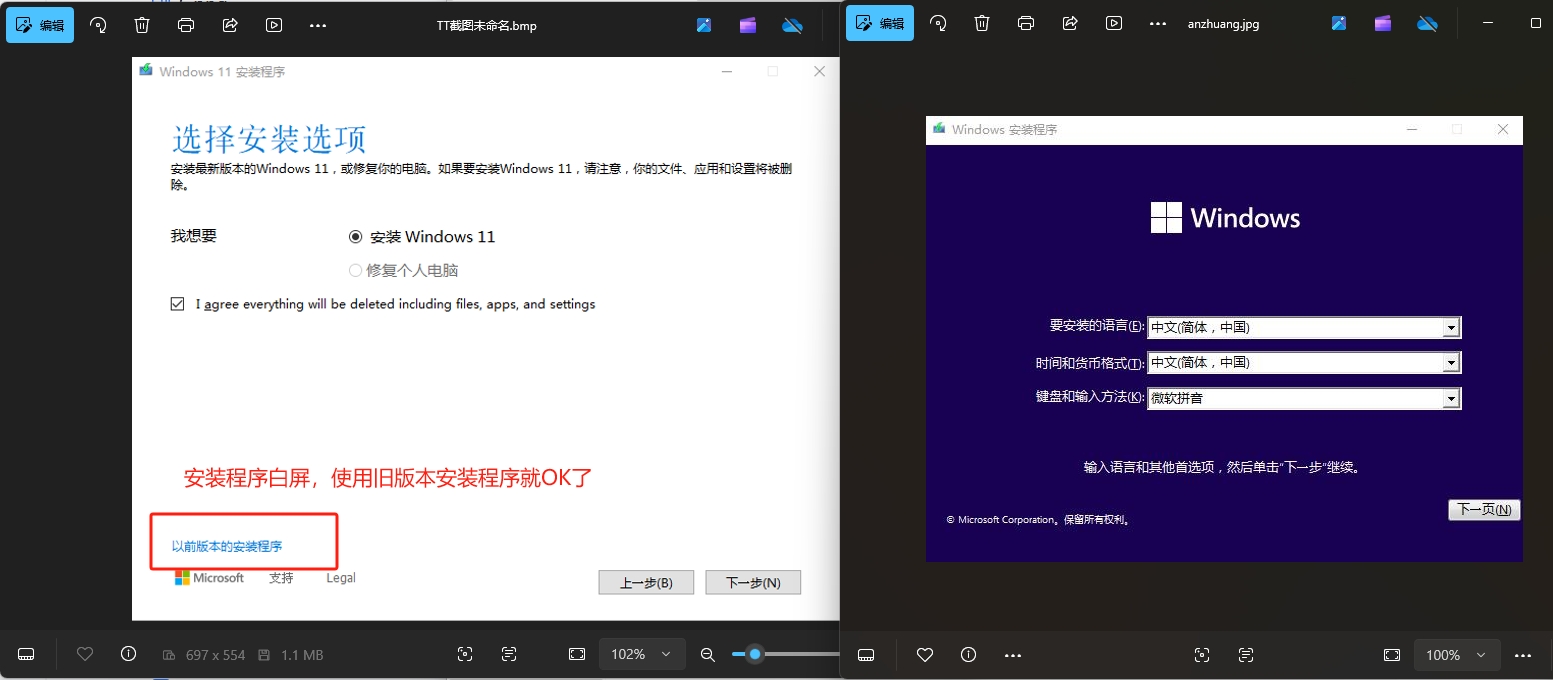Maximize the anzhuang.jpg Photos window
The height and width of the screenshot is (680, 1553).
click(1536, 23)
